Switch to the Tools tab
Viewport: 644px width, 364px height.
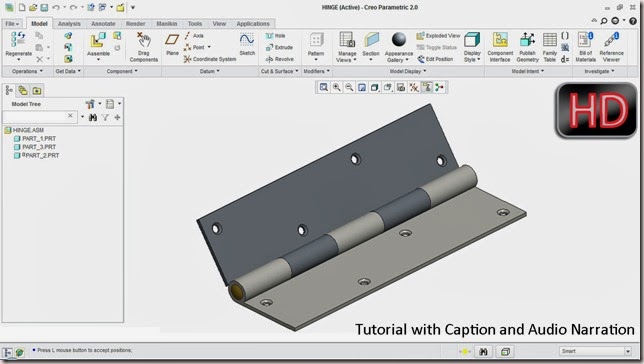point(195,24)
